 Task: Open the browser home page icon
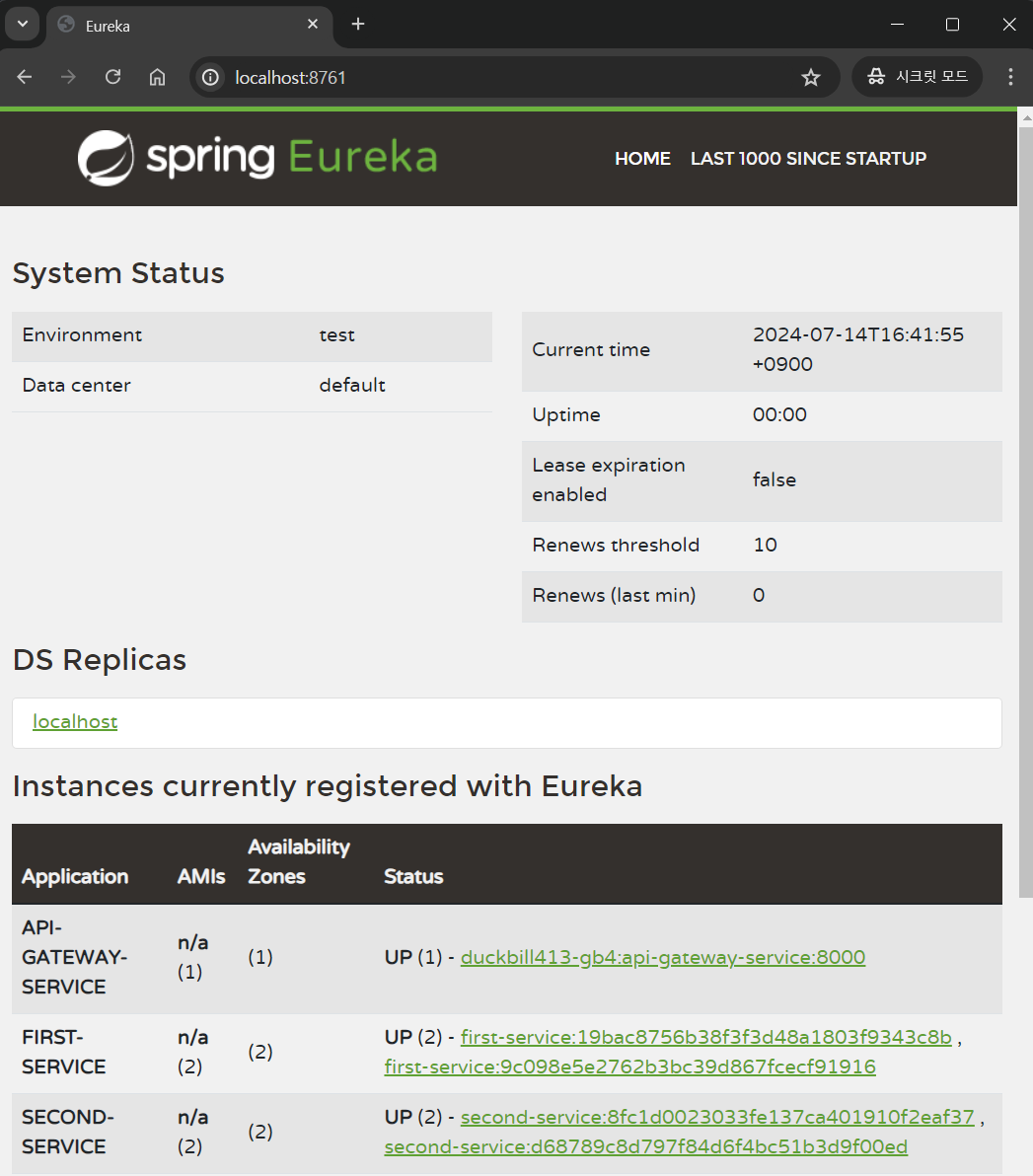click(157, 77)
